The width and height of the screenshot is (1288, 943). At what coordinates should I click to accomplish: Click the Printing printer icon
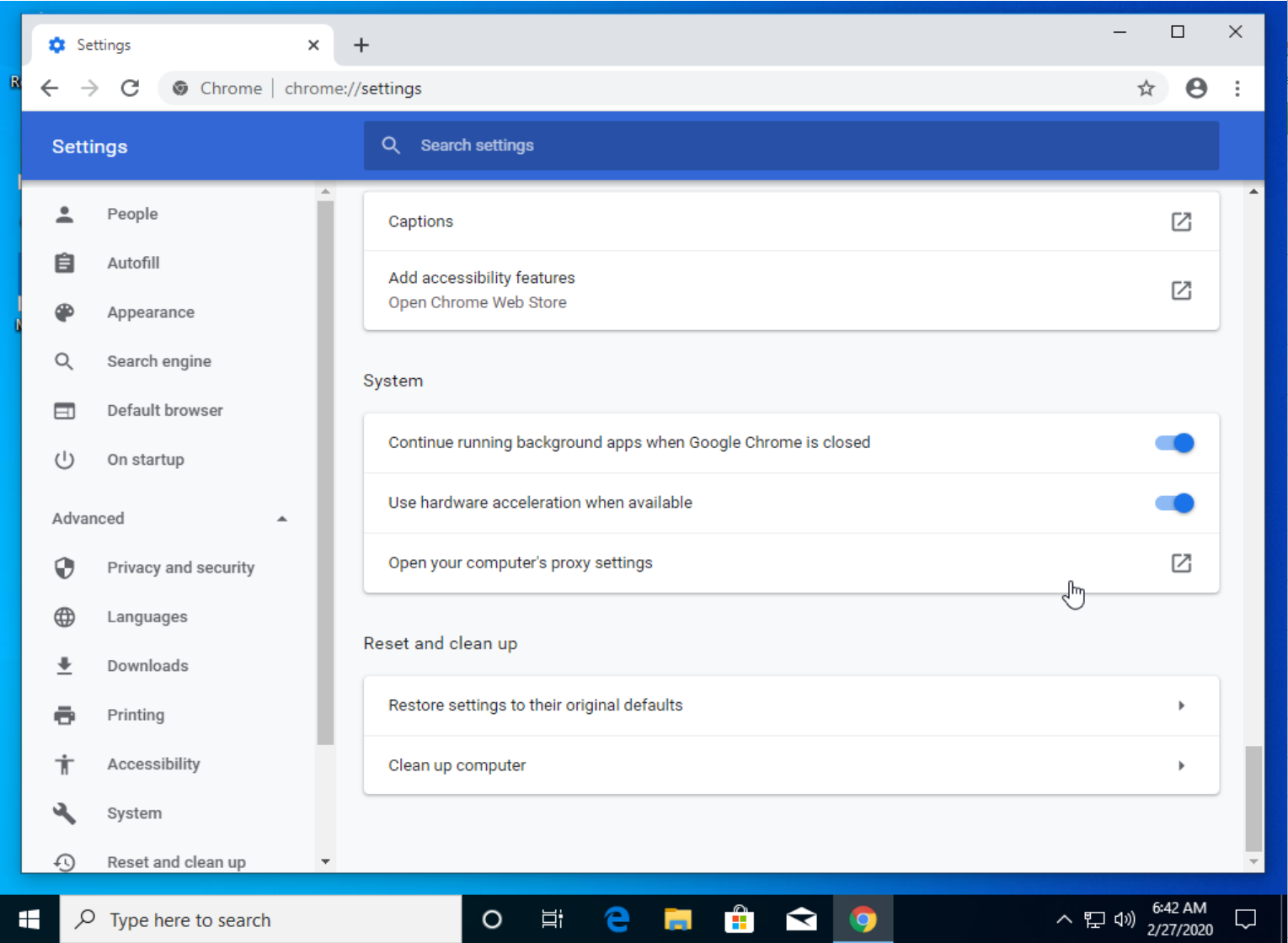coord(64,715)
